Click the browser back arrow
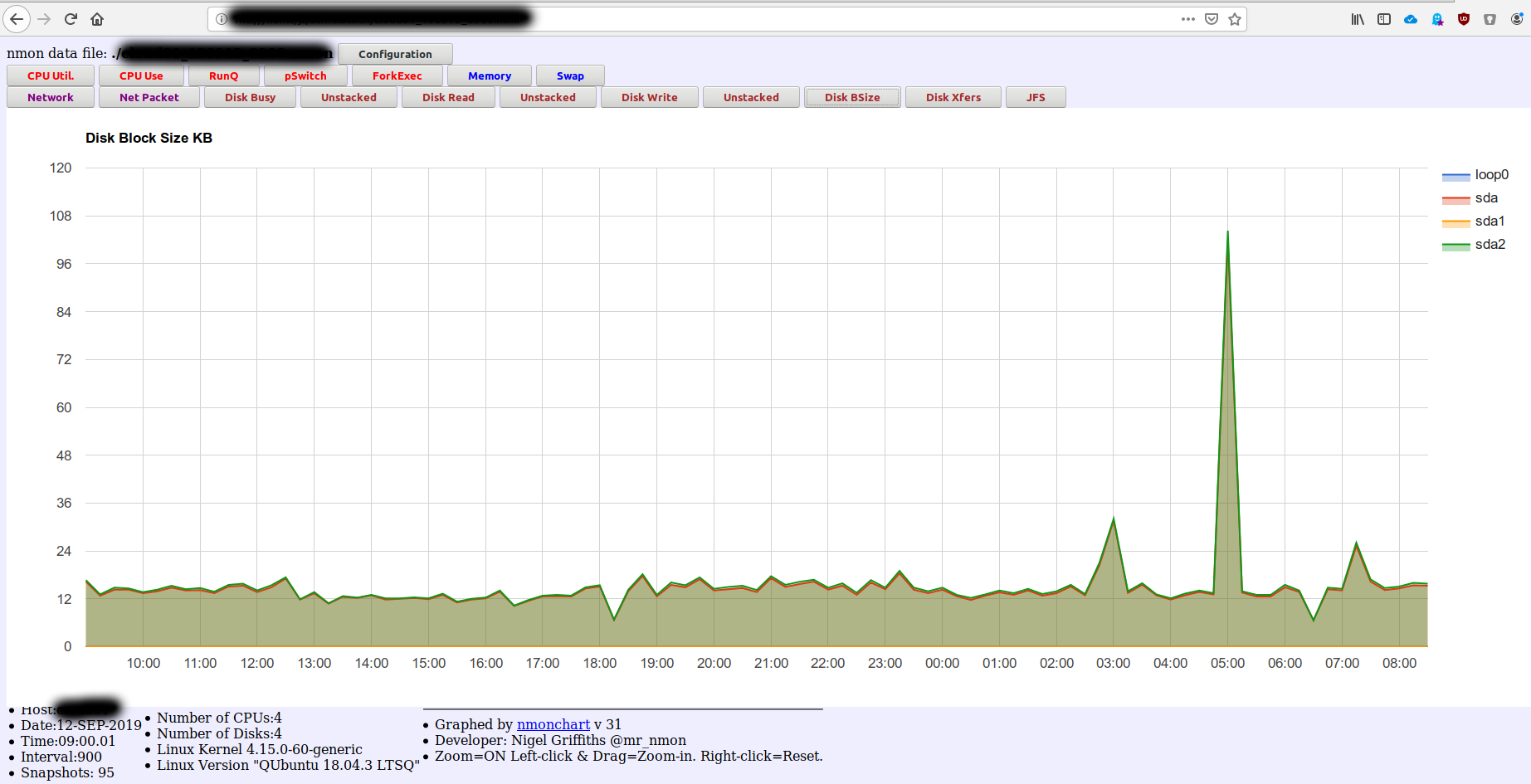Image resolution: width=1531 pixels, height=784 pixels. 17,19
